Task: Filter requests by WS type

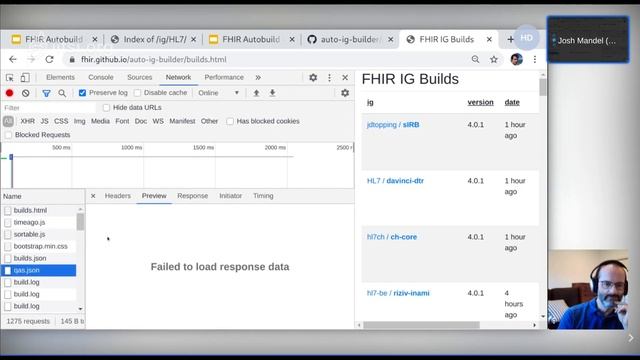Action: pyautogui.click(x=158, y=121)
